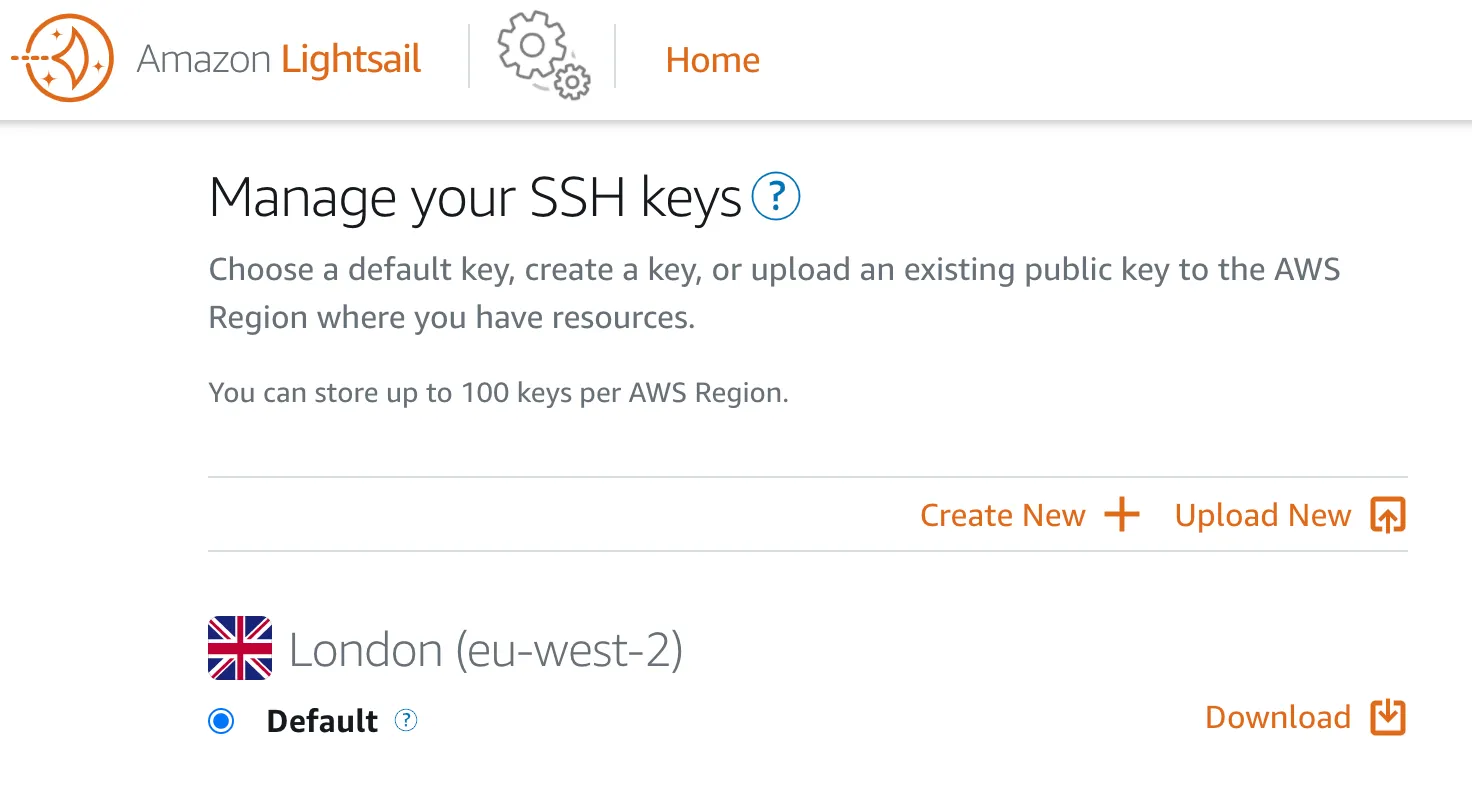Screen dimensions: 1472x796
Task: Go to the Home menu item
Action: (x=712, y=60)
